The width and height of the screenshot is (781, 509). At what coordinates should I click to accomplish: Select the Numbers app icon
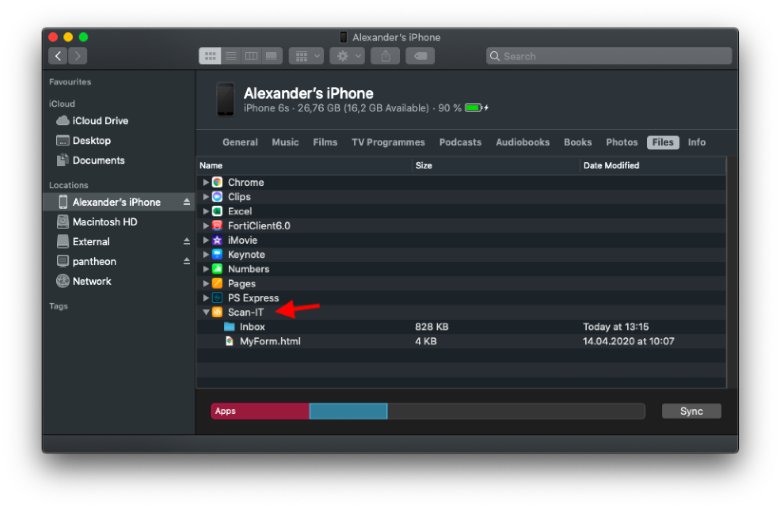tap(217, 269)
